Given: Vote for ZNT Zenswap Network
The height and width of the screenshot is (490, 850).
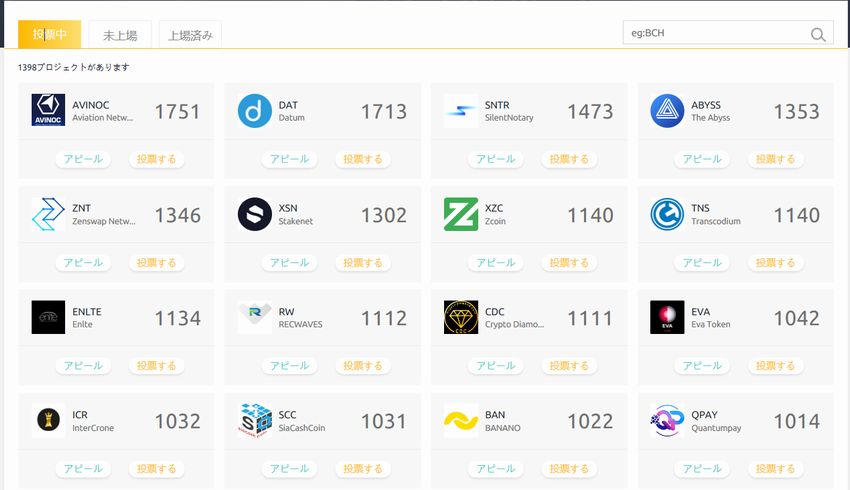Looking at the screenshot, I should pyautogui.click(x=156, y=262).
